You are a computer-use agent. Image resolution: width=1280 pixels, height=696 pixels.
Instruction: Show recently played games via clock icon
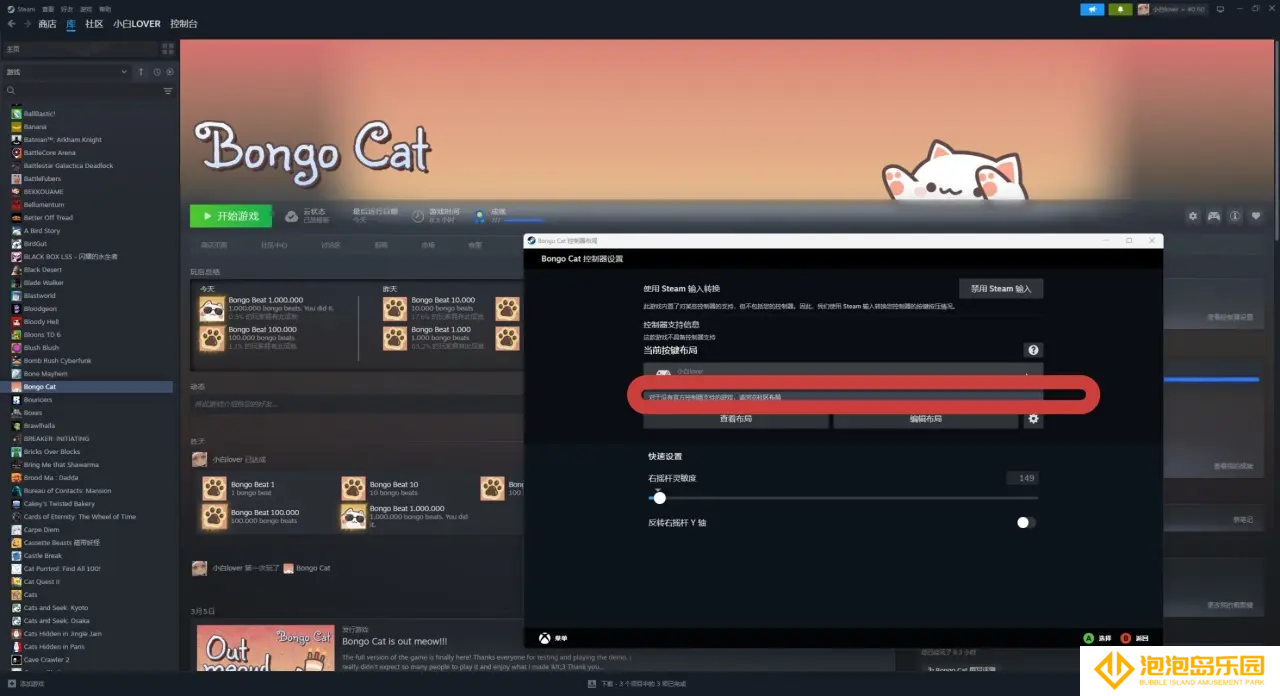(x=157, y=72)
